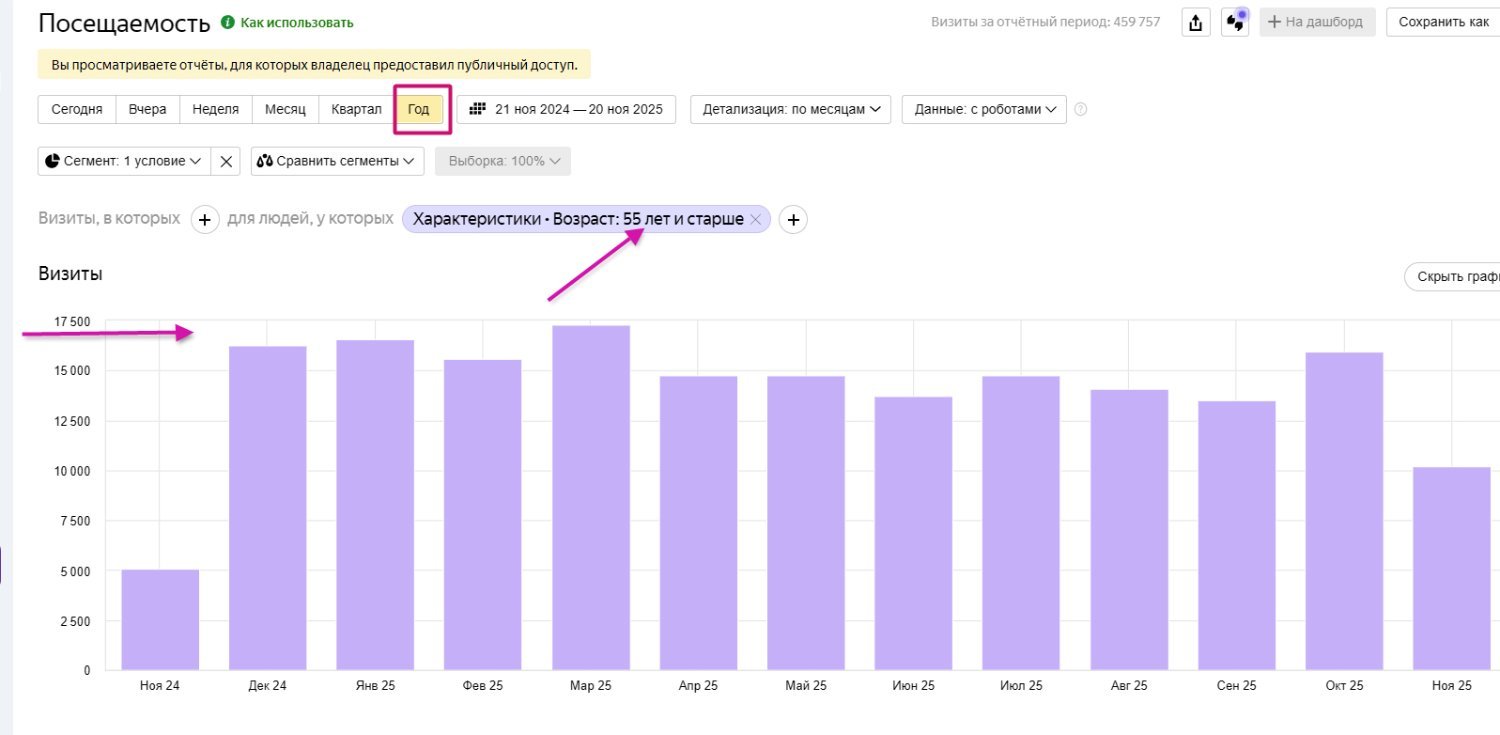Screen dimensions: 1500x735
Task: Expand the 'Сравнить сегменты' dropdown
Action: (337, 161)
